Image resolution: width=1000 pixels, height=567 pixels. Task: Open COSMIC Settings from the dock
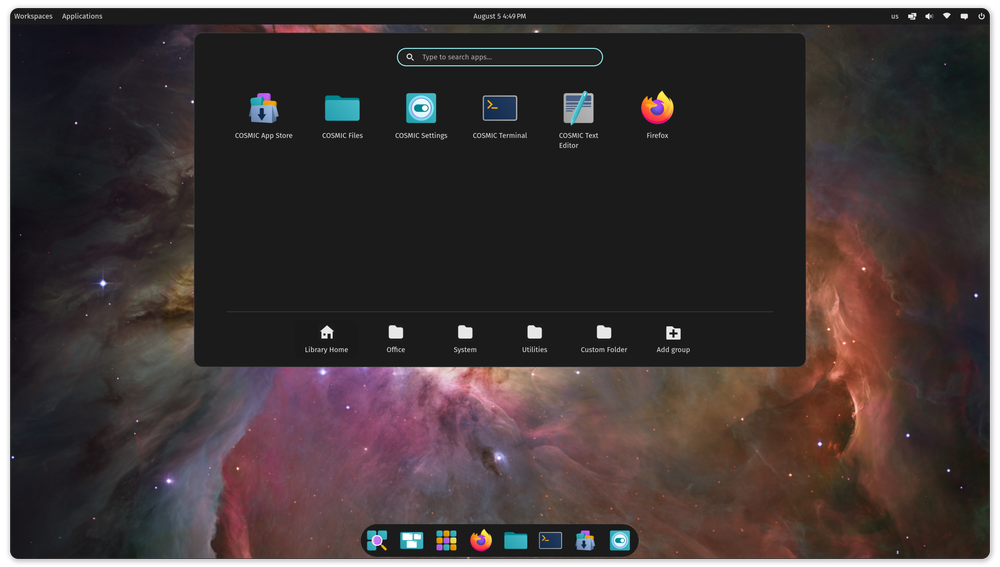click(x=619, y=541)
